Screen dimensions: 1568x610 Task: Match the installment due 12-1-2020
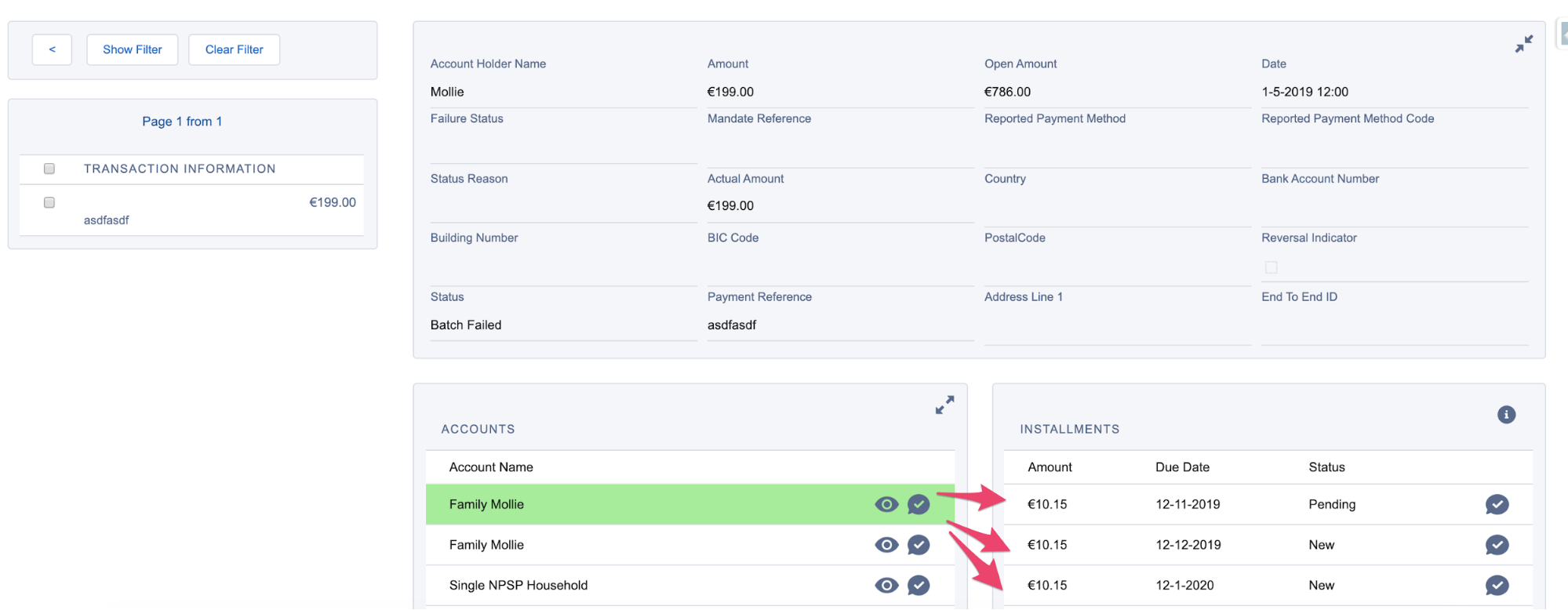coord(1497,585)
